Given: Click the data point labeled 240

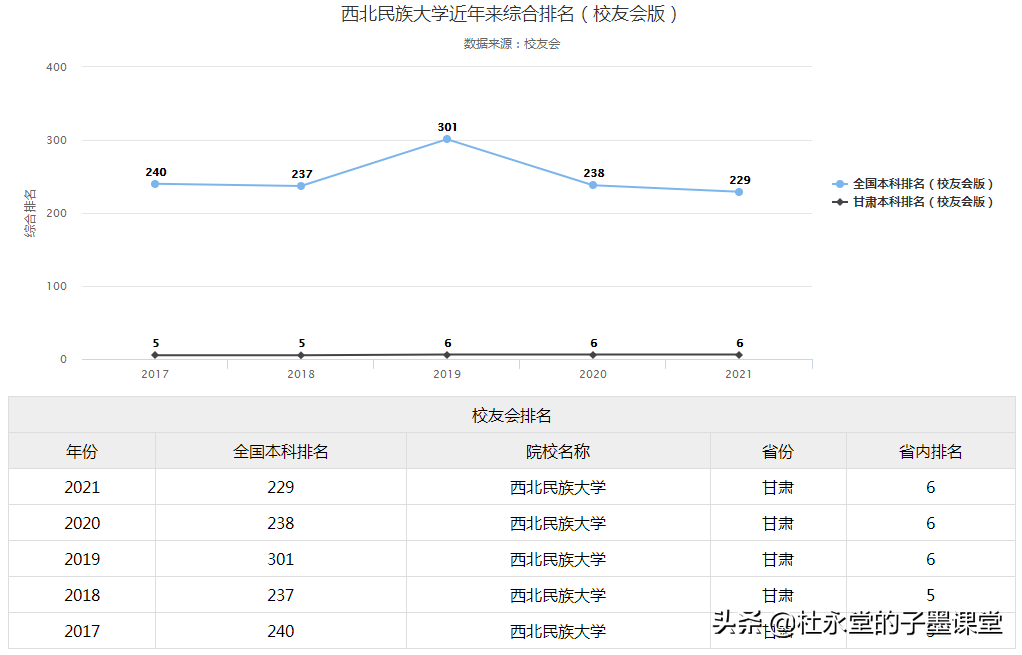Looking at the screenshot, I should point(155,183).
